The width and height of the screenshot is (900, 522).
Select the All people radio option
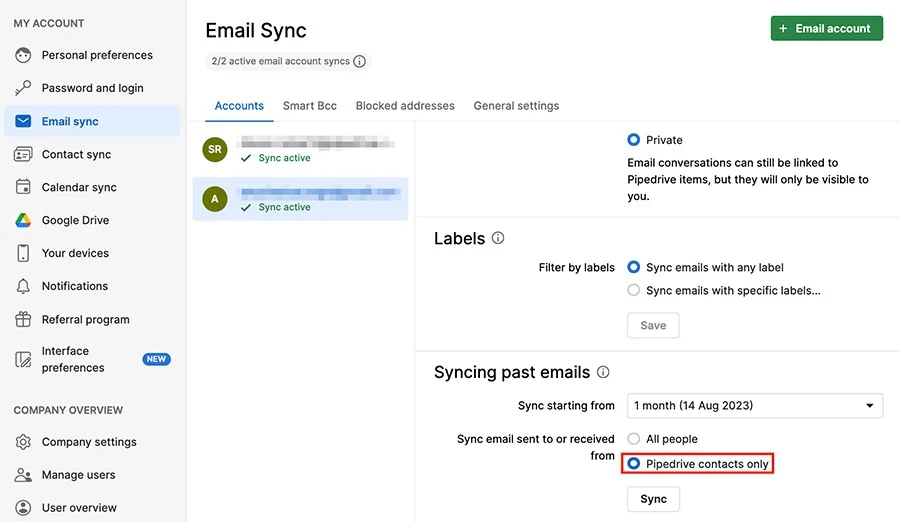(x=633, y=439)
